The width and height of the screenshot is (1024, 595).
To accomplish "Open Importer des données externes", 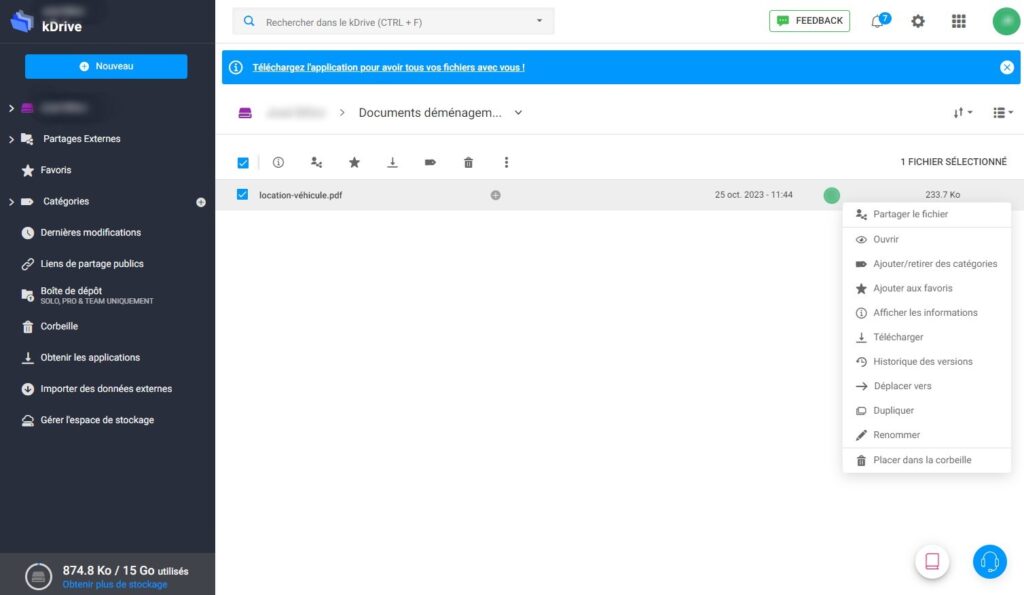I will 106,389.
